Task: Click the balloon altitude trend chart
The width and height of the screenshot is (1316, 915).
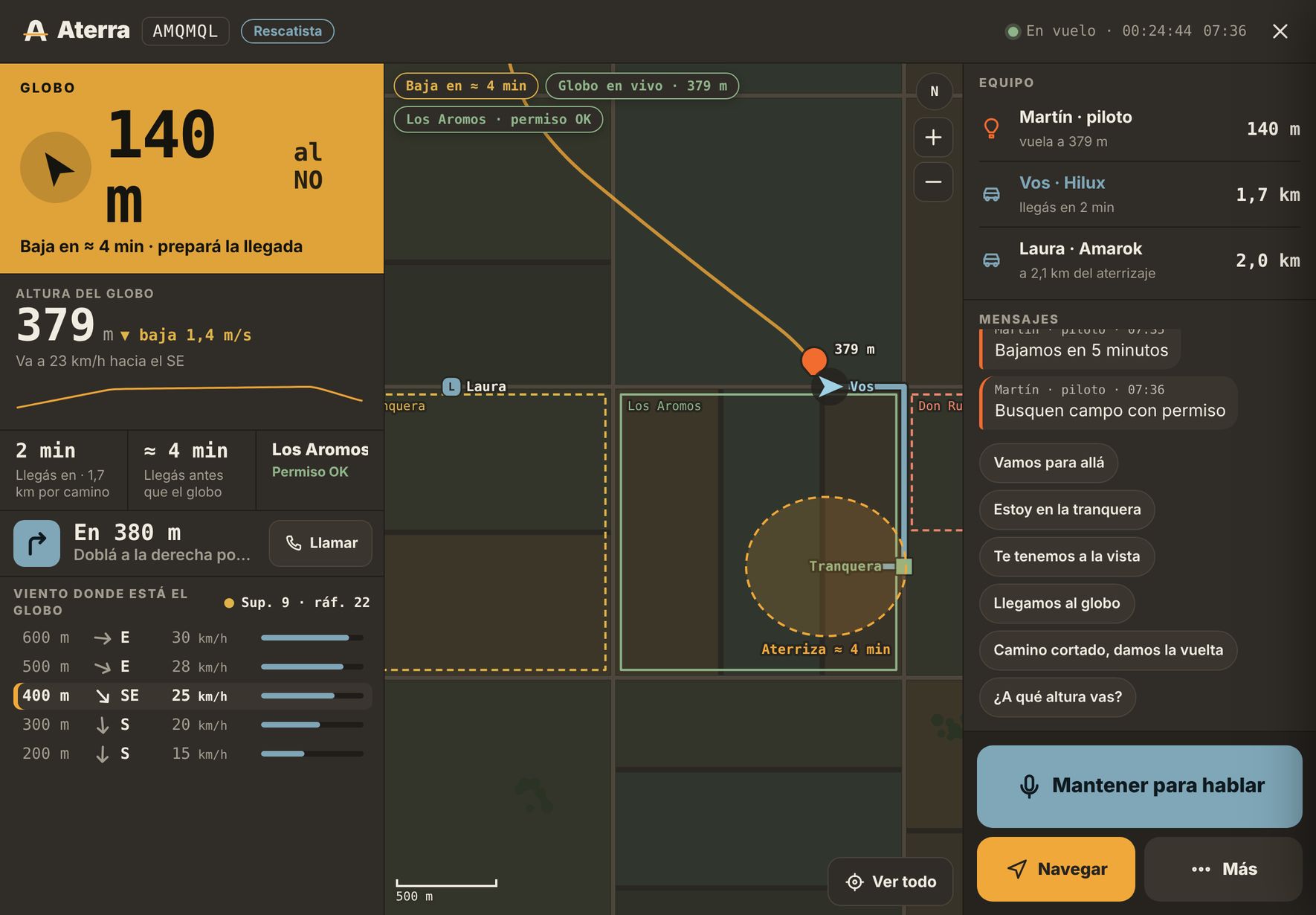Action: pyautogui.click(x=190, y=396)
